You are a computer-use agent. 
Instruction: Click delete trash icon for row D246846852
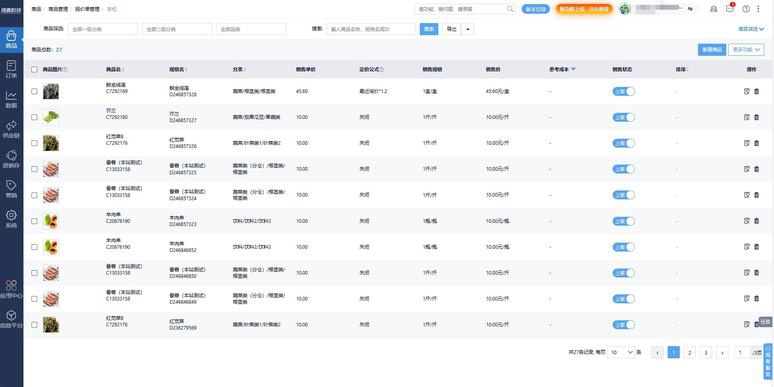click(x=757, y=247)
